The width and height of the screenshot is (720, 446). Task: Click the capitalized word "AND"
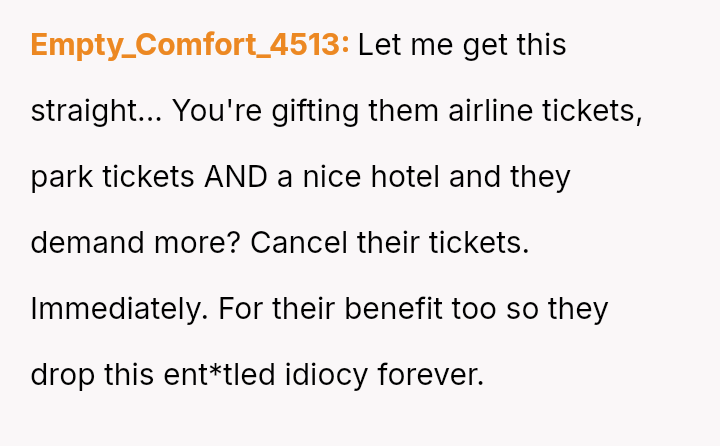(236, 177)
